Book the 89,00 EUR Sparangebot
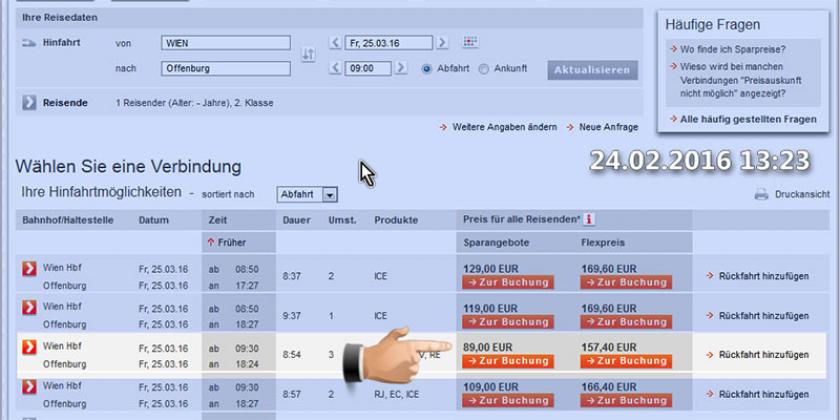This screenshot has height=420, width=840. tap(507, 361)
